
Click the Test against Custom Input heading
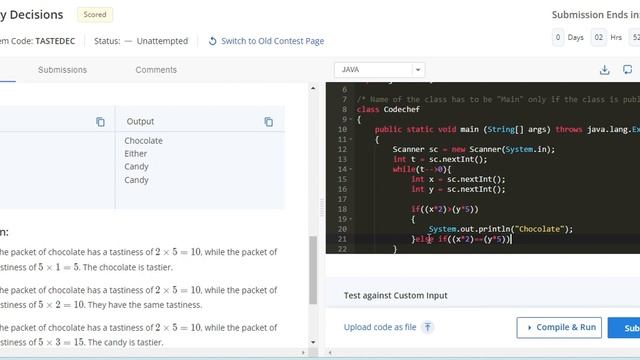[396, 295]
